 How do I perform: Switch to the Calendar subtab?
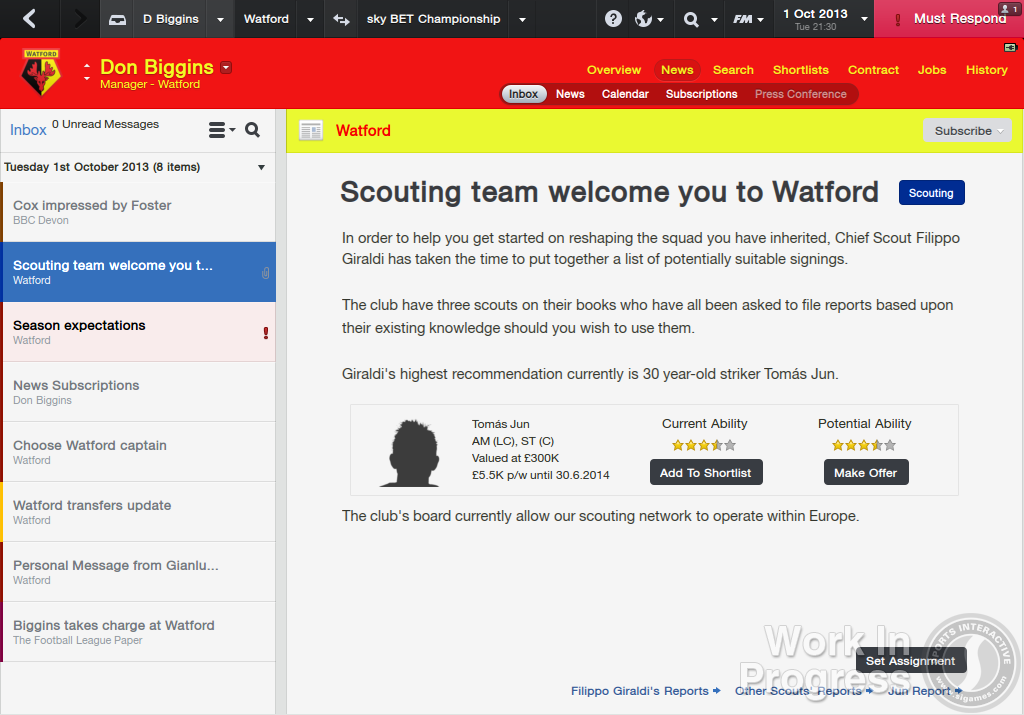coord(625,94)
